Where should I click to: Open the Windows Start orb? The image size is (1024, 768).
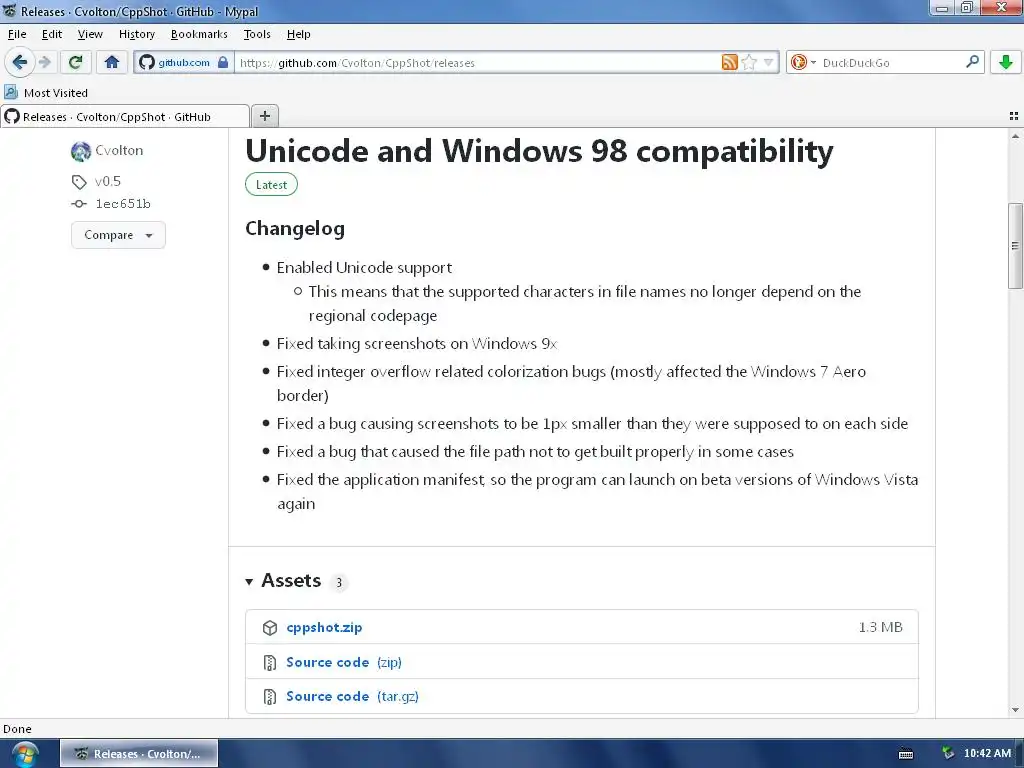pos(24,754)
